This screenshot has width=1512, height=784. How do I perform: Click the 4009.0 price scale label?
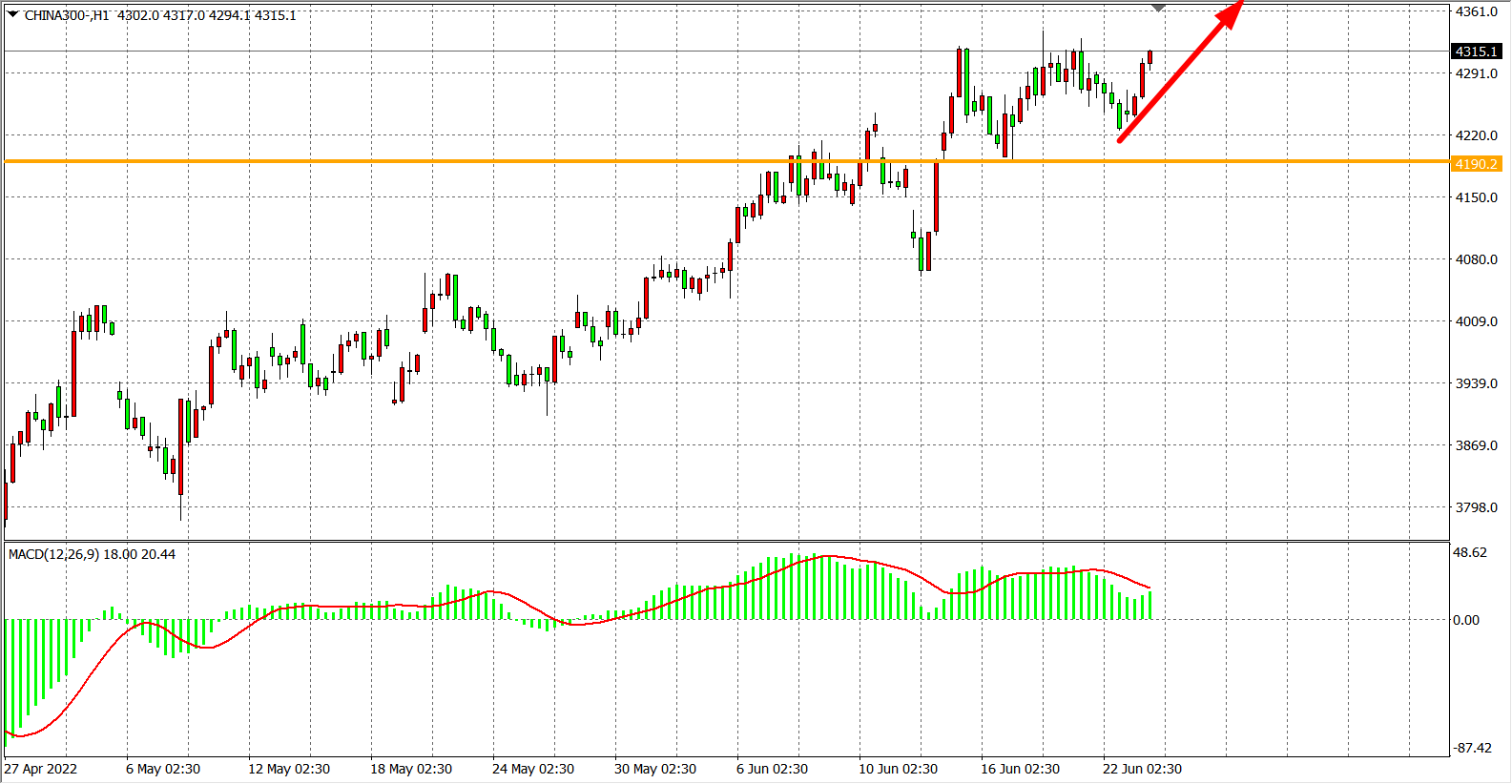(x=1476, y=321)
